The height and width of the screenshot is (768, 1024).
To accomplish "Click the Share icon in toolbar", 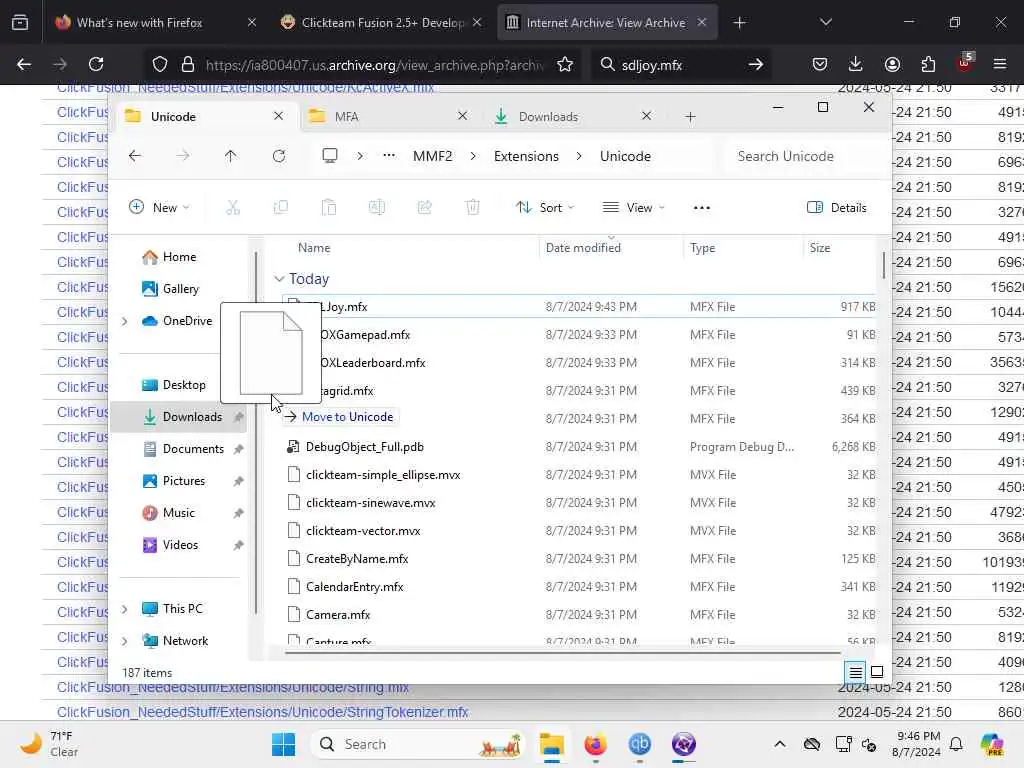I will click(424, 208).
